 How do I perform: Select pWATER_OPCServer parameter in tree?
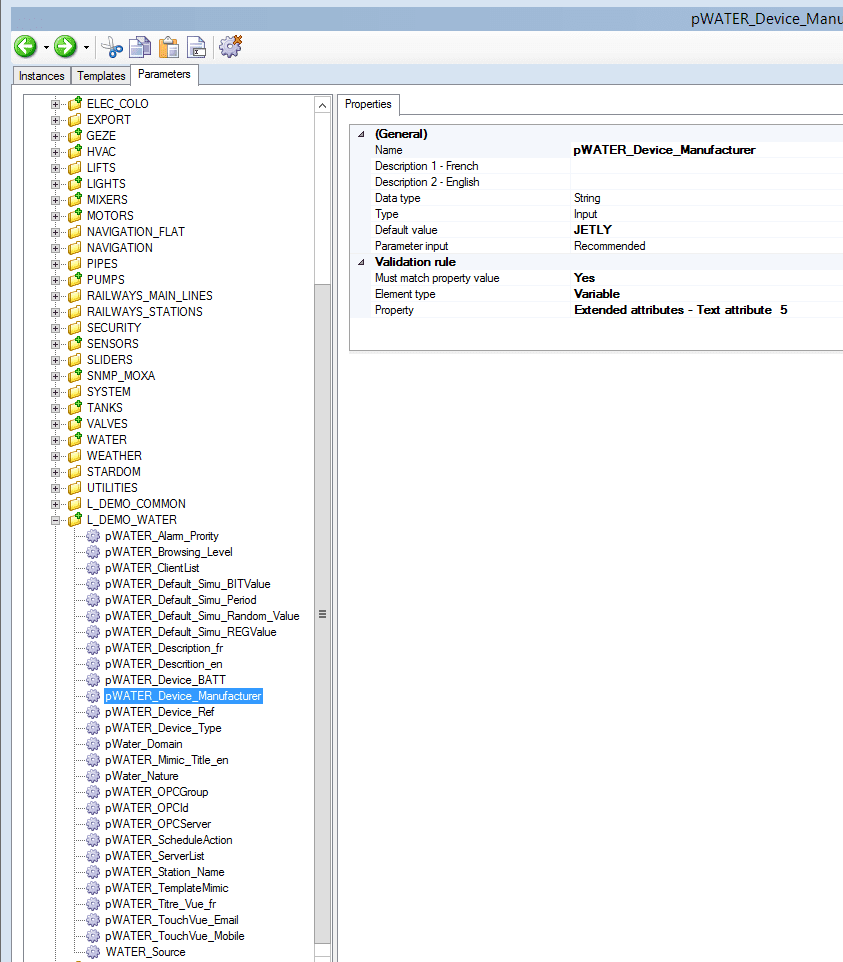tap(158, 824)
